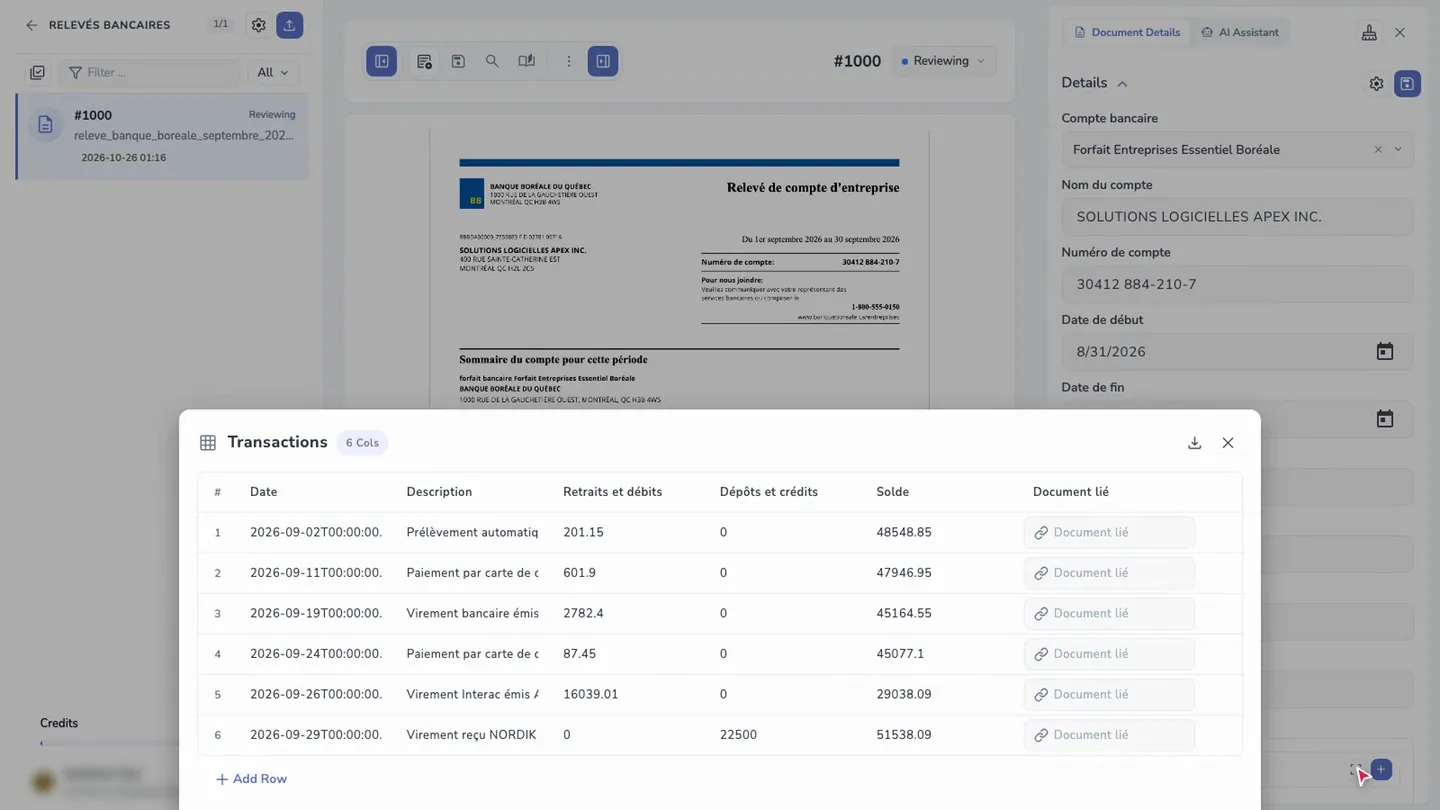Click the Document lié link in row 3
Viewport: 1440px width, 810px height.
pyautogui.click(x=1109, y=614)
